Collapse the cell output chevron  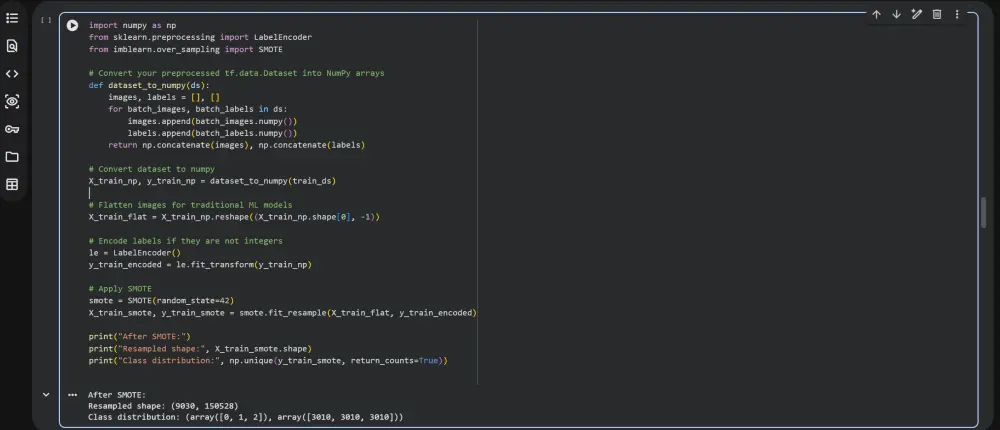click(x=46, y=395)
